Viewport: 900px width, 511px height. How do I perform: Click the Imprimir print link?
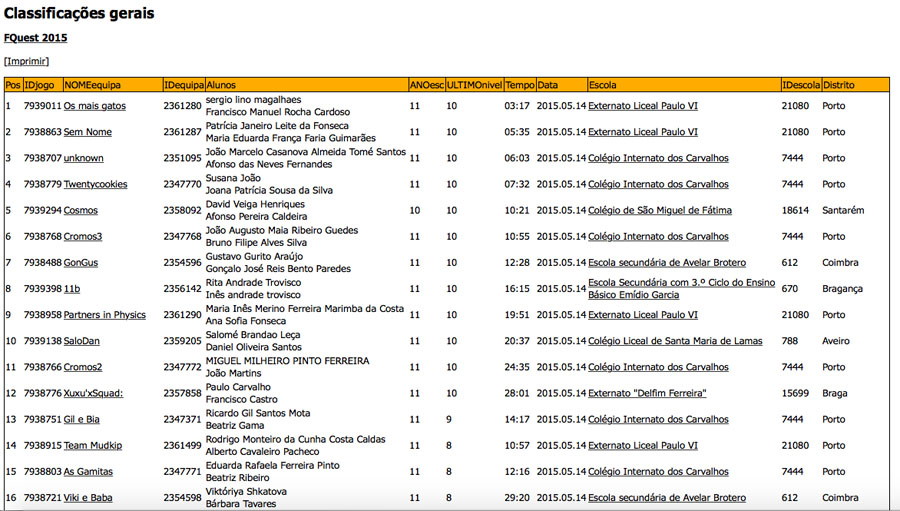(26, 61)
